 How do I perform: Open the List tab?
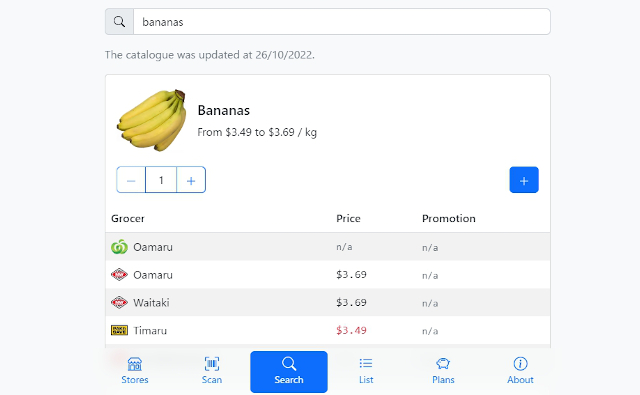click(366, 371)
